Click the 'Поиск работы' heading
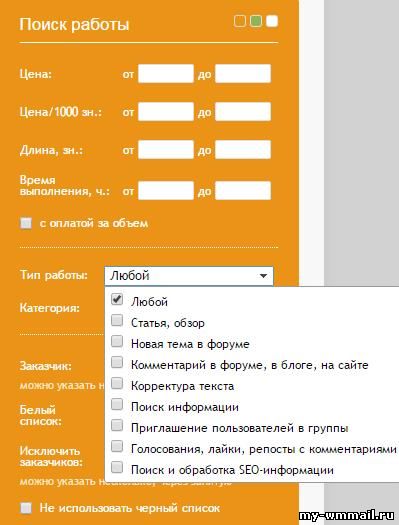This screenshot has width=399, height=525. coord(74,24)
